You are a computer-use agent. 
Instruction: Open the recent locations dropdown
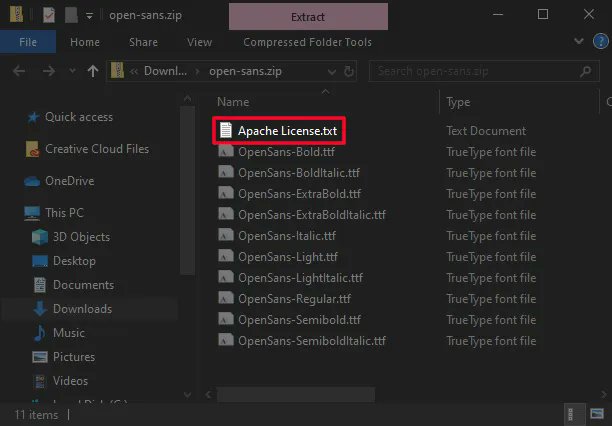click(x=72, y=71)
